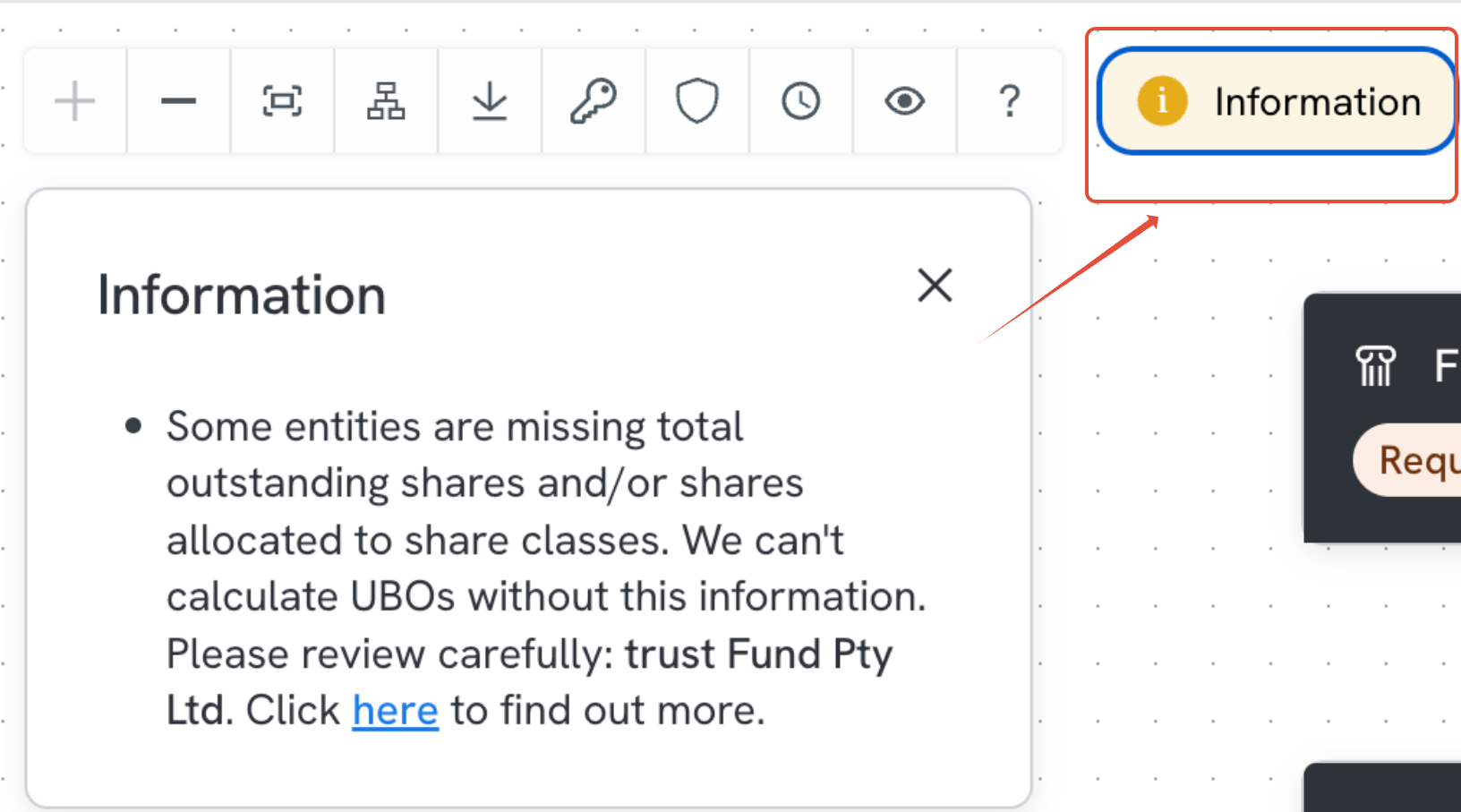This screenshot has width=1461, height=812.
Task: Click the key icon in toolbar
Action: (594, 101)
